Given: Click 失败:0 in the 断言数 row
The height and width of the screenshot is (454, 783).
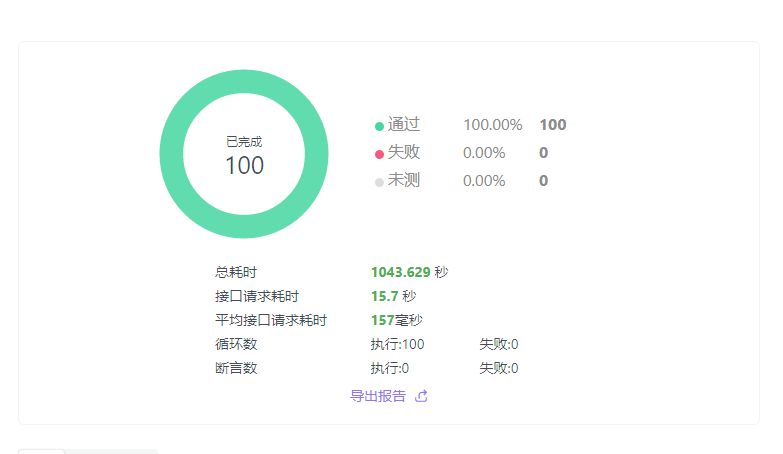Looking at the screenshot, I should pos(499,368).
